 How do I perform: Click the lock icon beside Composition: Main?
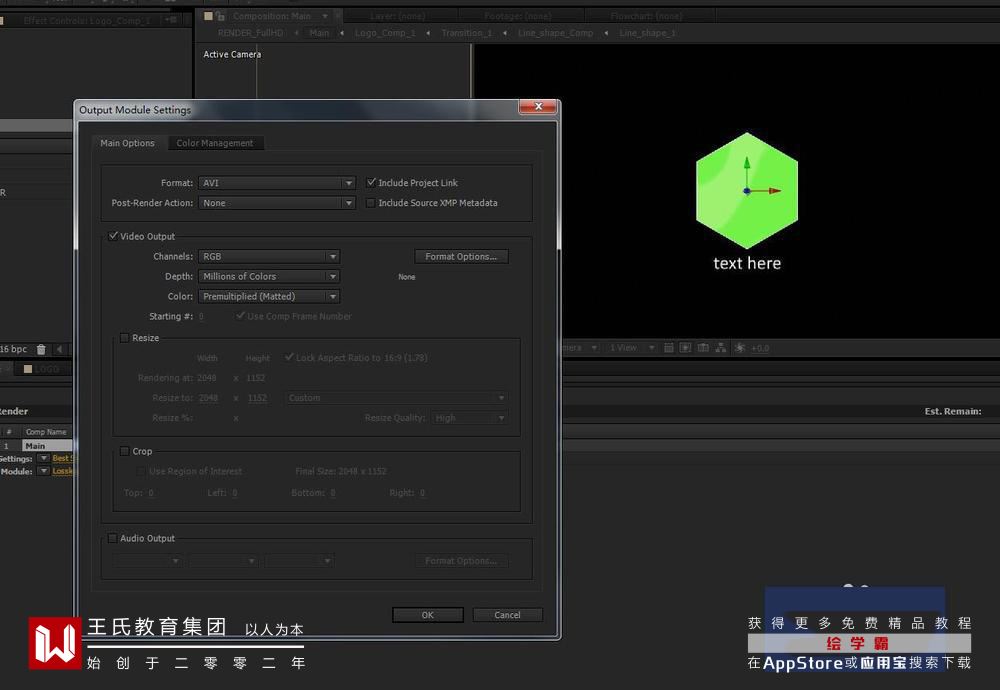tap(220, 16)
